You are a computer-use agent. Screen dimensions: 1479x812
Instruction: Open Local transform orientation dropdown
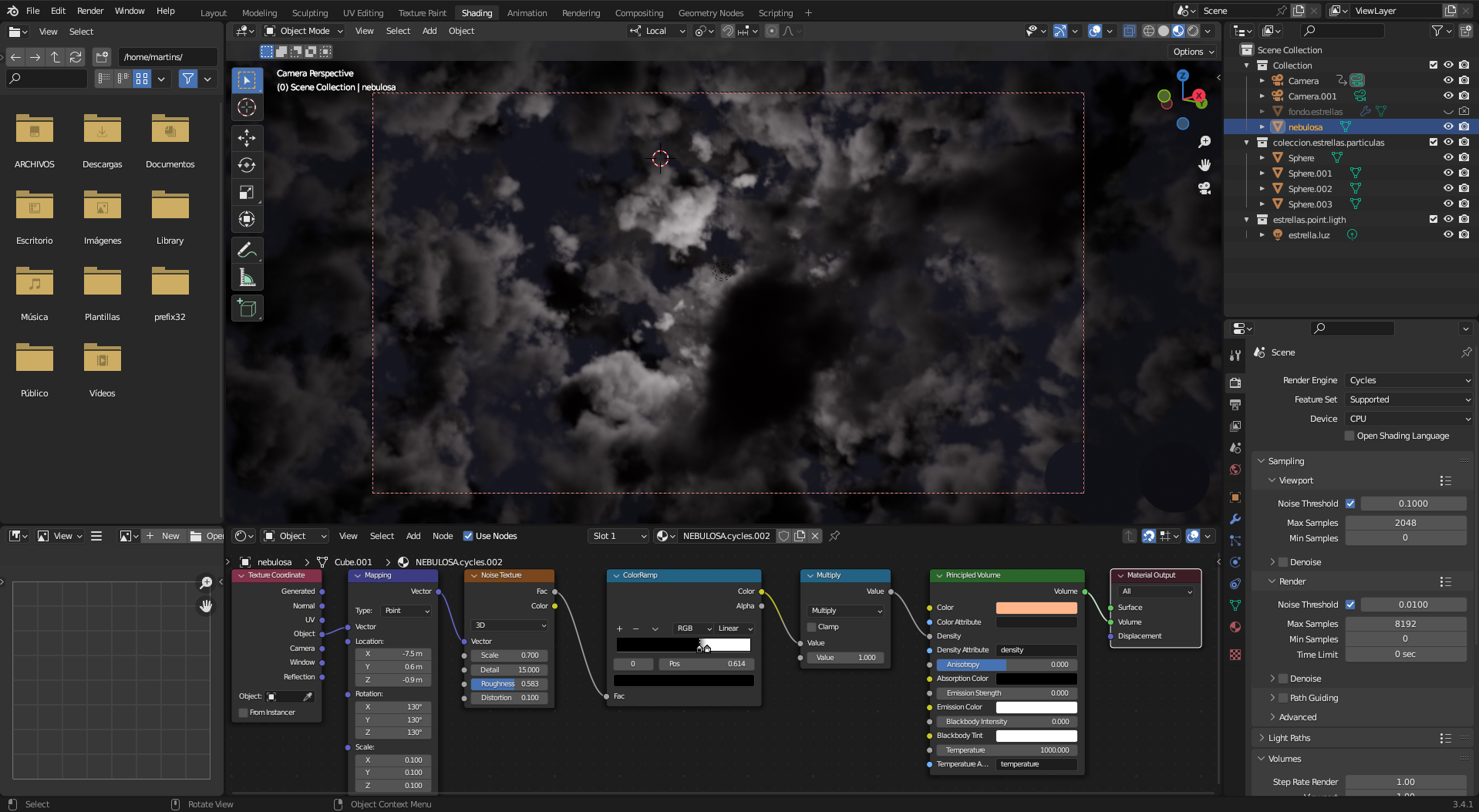click(x=658, y=31)
